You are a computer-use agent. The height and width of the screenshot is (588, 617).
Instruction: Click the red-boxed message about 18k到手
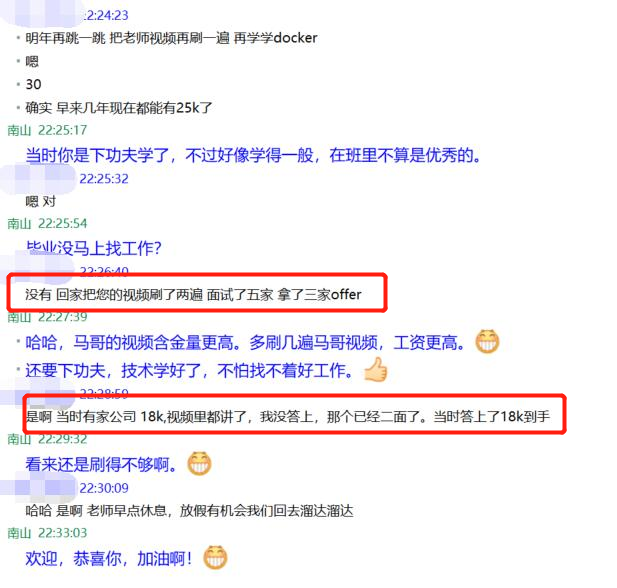coord(288,416)
